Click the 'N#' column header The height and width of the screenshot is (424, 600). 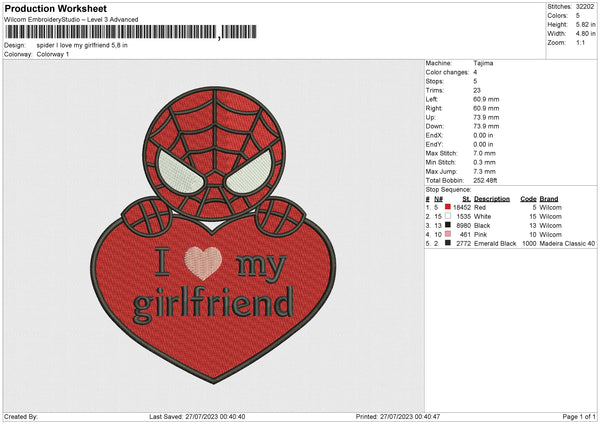[x=439, y=199]
